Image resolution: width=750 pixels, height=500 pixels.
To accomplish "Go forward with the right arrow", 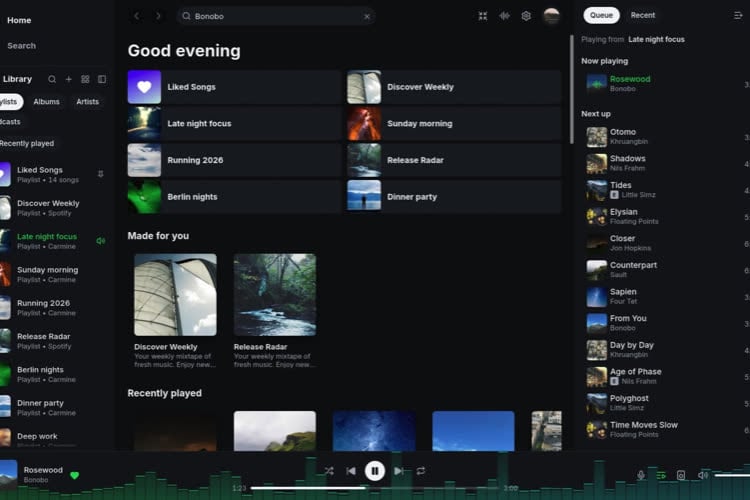I will pyautogui.click(x=158, y=16).
